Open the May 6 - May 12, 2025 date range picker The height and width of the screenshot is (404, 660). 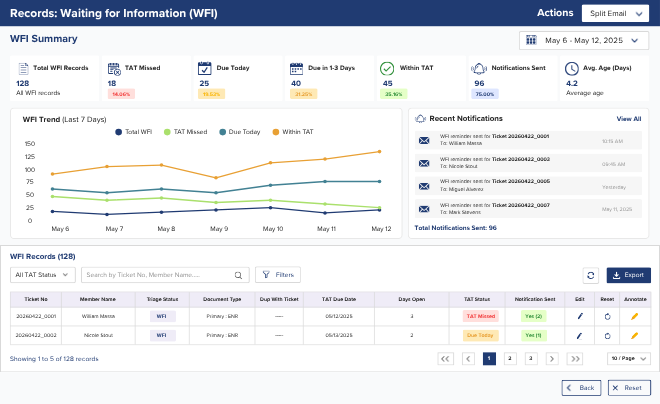[584, 40]
